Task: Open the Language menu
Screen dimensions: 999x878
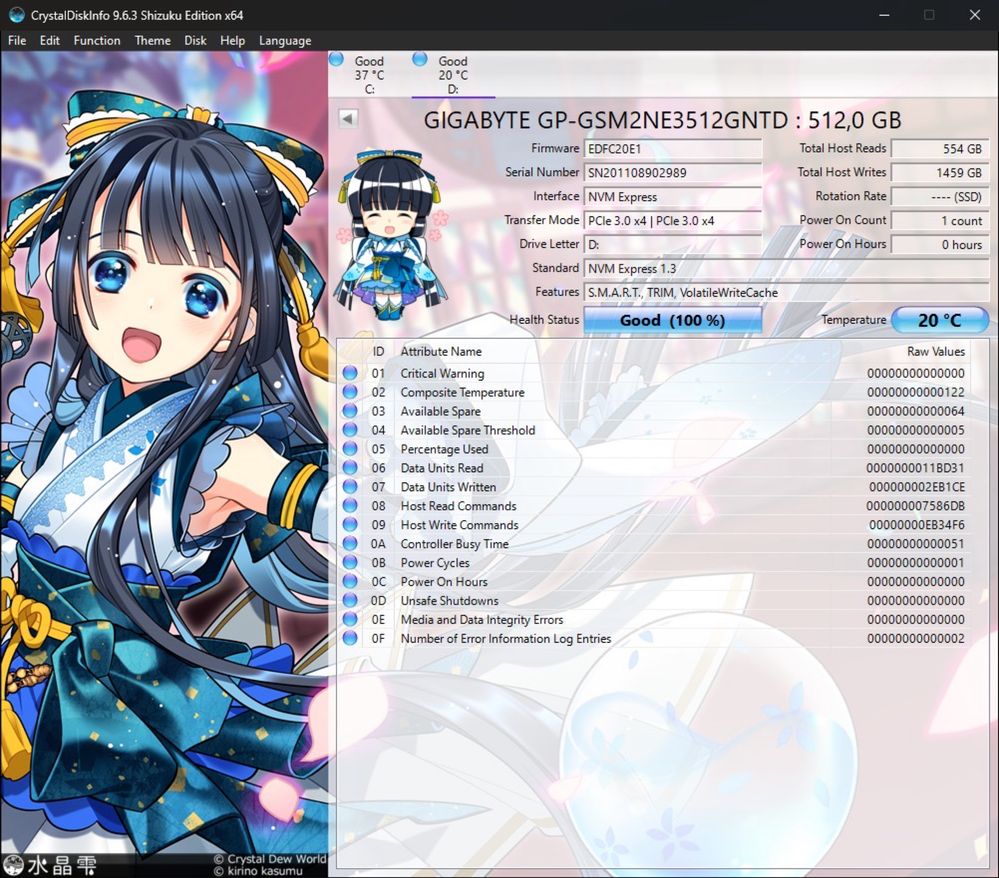Action: click(x=285, y=40)
